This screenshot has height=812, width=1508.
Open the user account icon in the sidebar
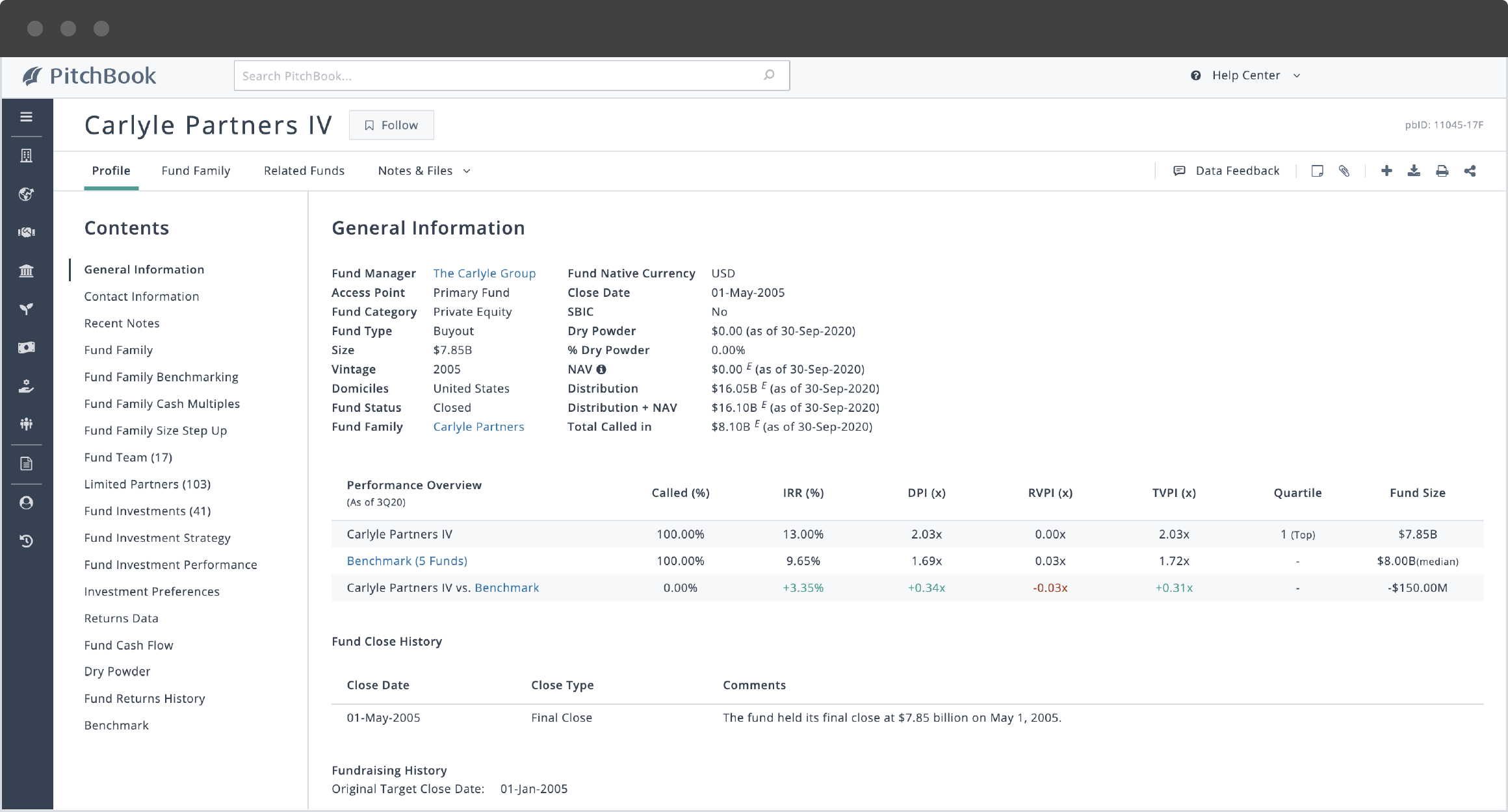pyautogui.click(x=26, y=502)
